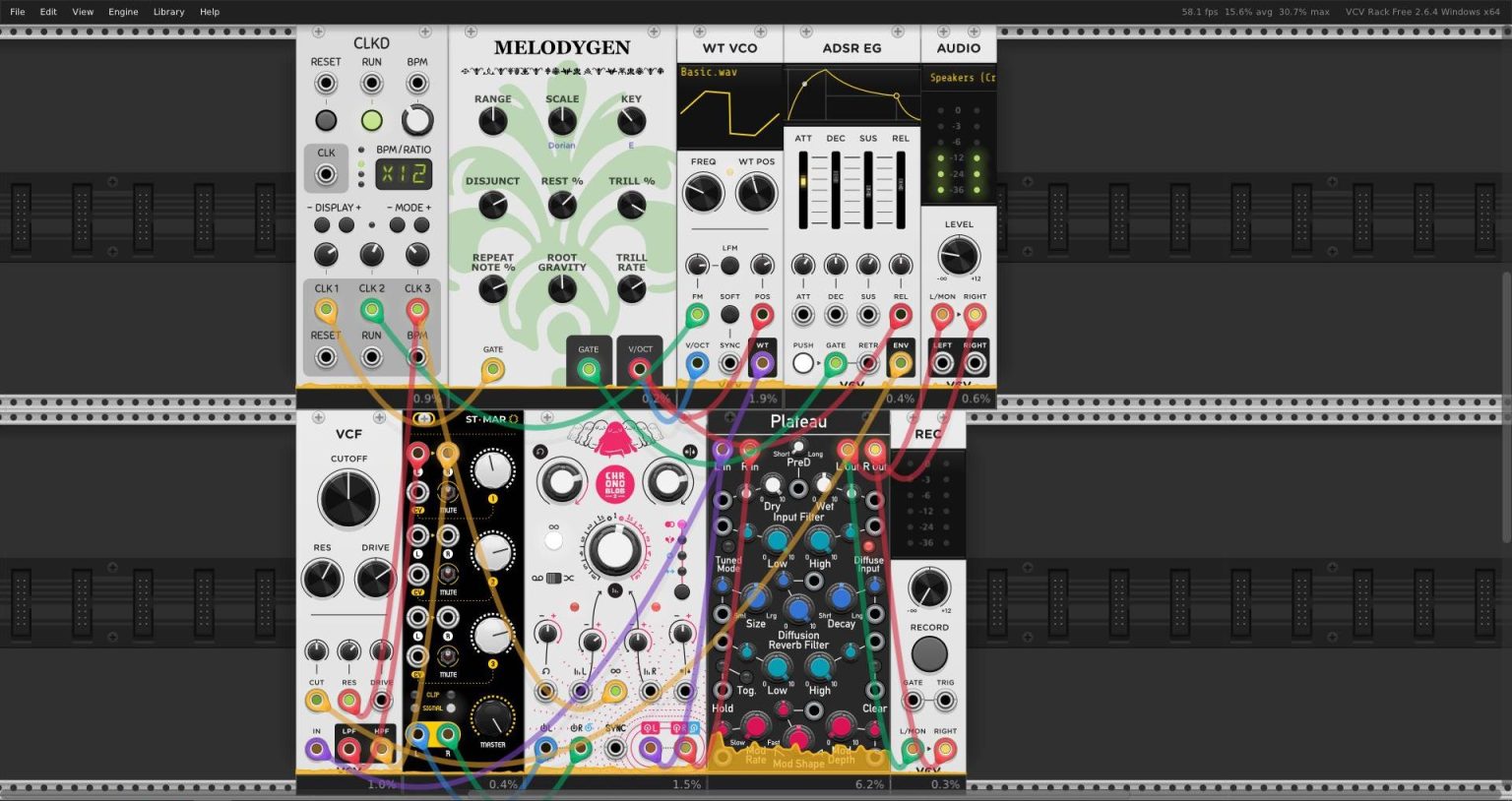Screen dimensions: 1512x801
Task: Click the WT output jack on WT VCO
Action: coord(762,364)
